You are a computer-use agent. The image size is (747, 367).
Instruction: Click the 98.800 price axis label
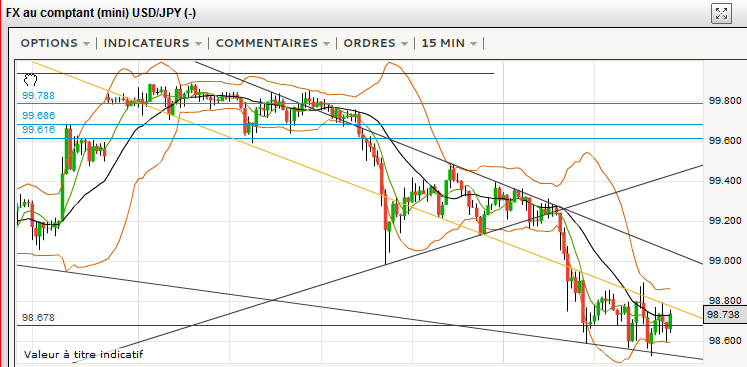pyautogui.click(x=725, y=300)
